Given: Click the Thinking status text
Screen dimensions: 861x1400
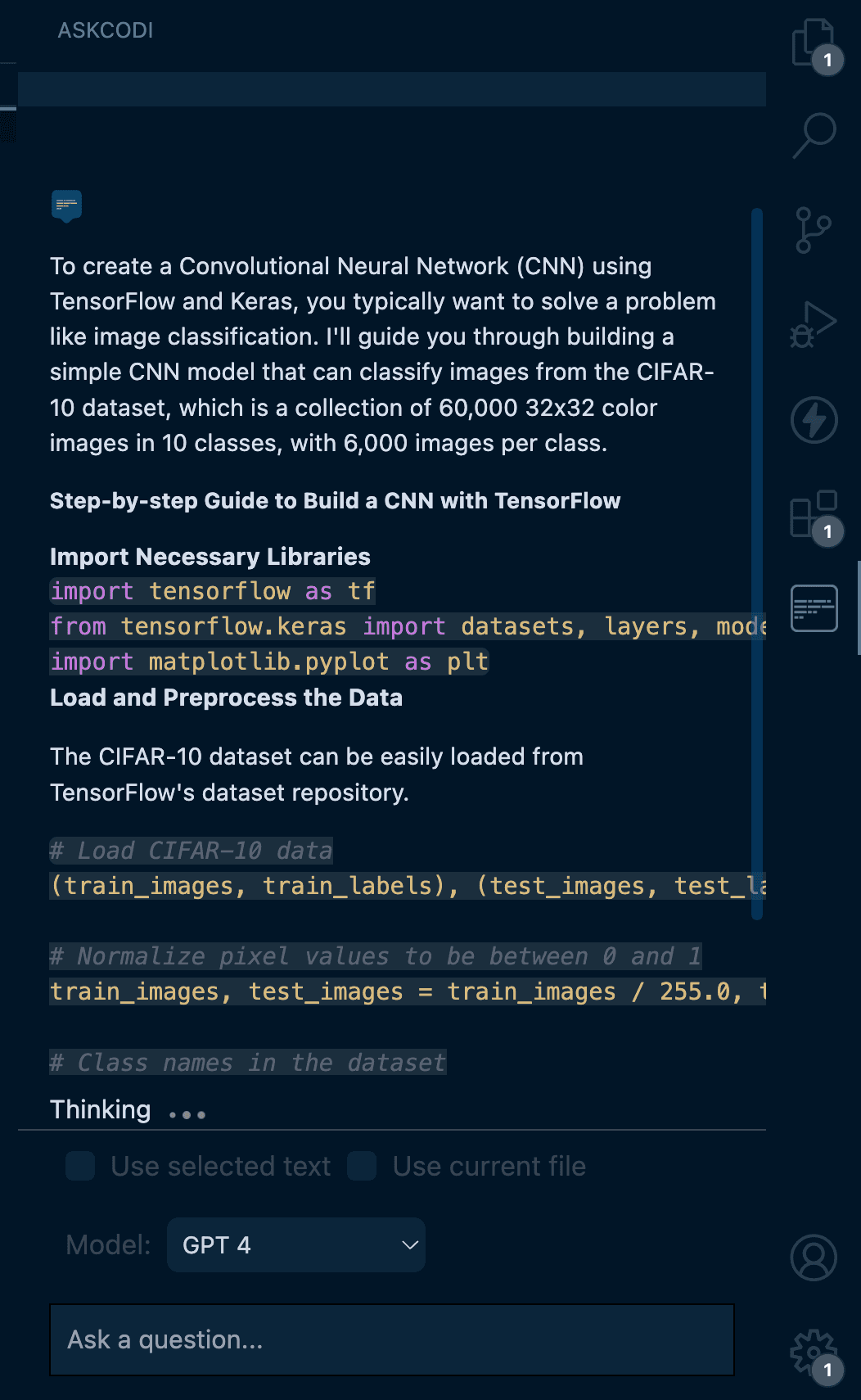Looking at the screenshot, I should pos(101,1109).
